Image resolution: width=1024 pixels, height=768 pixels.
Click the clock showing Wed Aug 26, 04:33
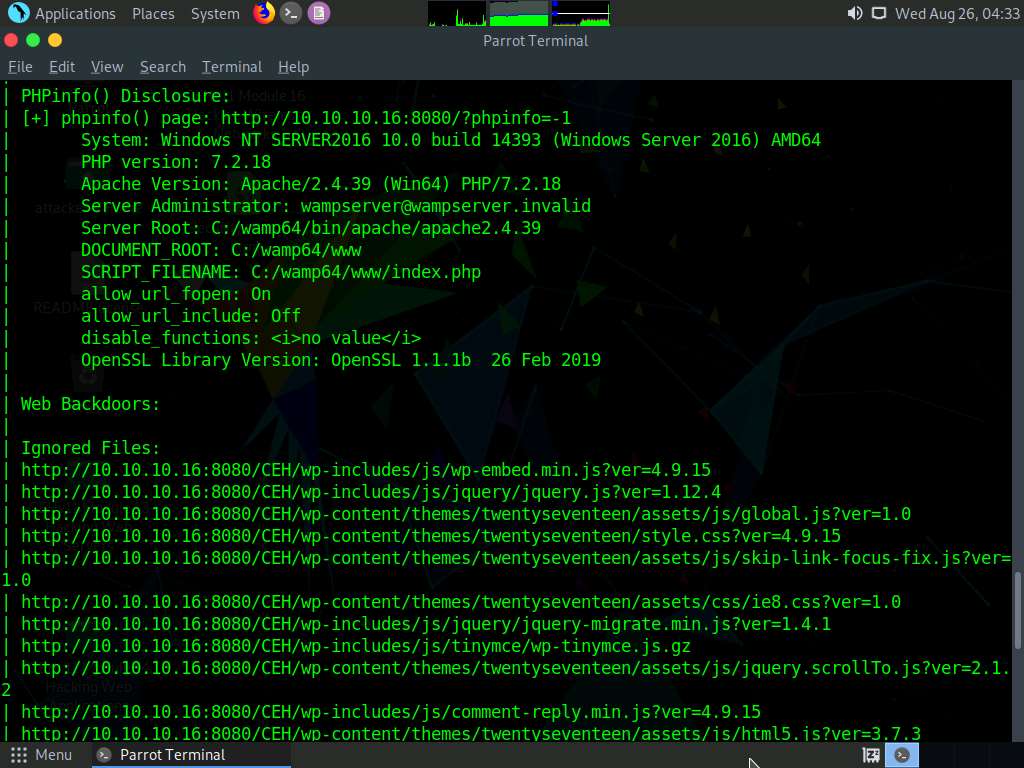click(957, 14)
